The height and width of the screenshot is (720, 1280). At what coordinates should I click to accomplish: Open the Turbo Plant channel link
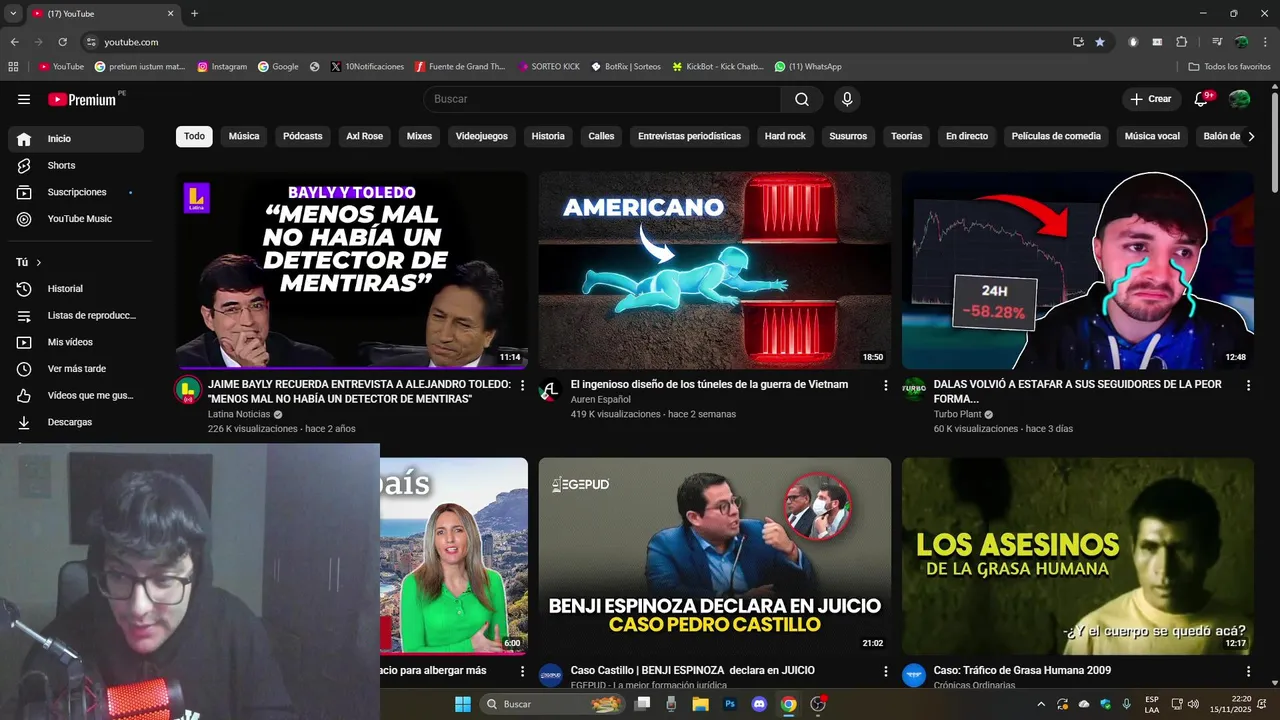(x=958, y=414)
